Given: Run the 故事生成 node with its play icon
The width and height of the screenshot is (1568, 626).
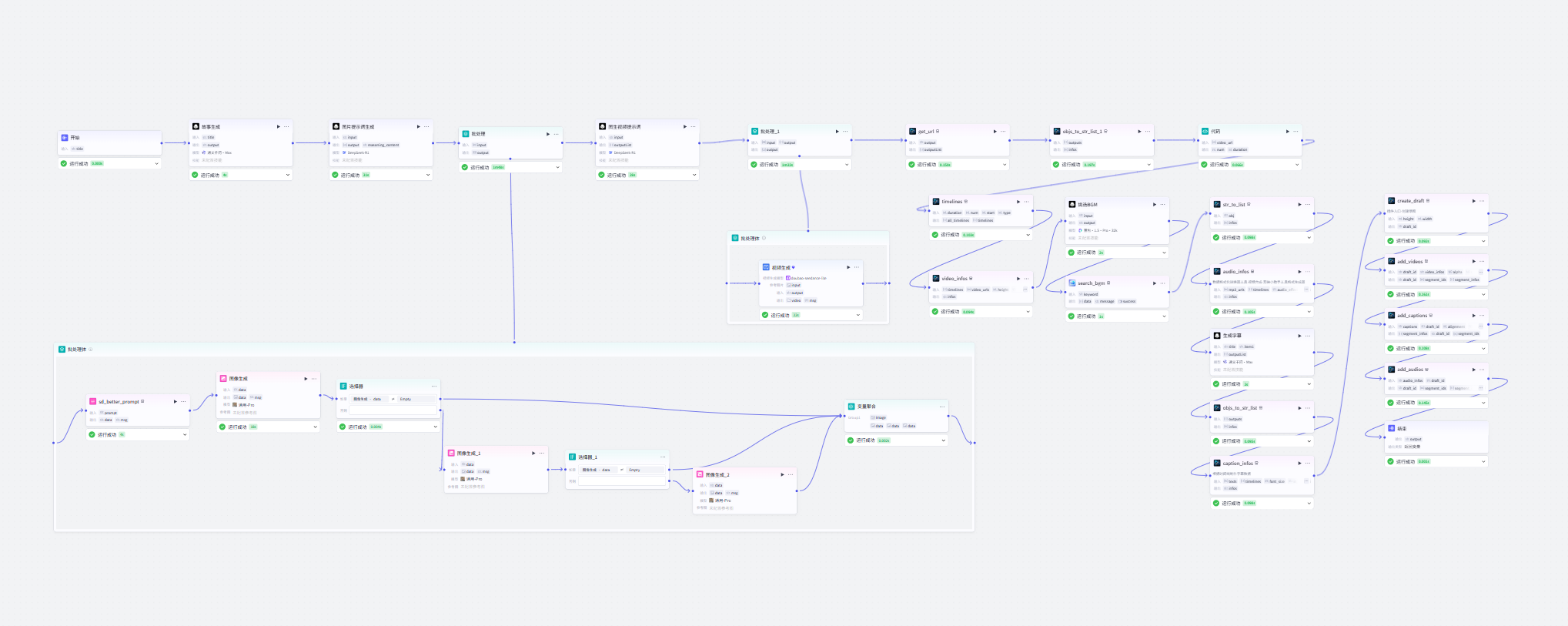Looking at the screenshot, I should 279,126.
